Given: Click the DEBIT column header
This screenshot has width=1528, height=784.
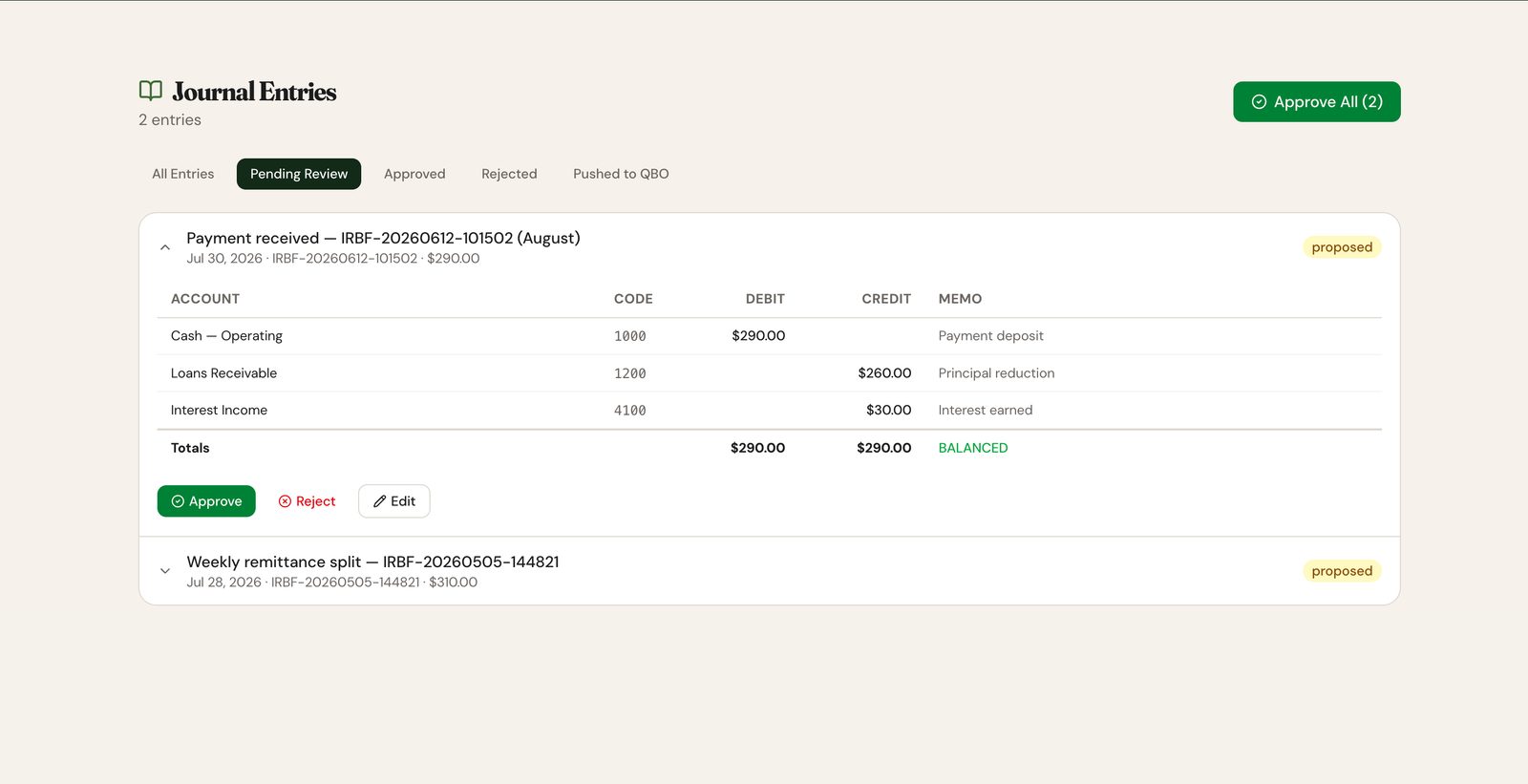Looking at the screenshot, I should pos(765,299).
